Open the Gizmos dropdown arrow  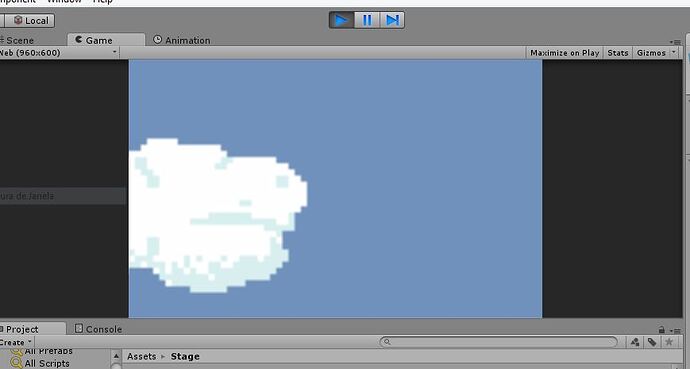[x=674, y=52]
